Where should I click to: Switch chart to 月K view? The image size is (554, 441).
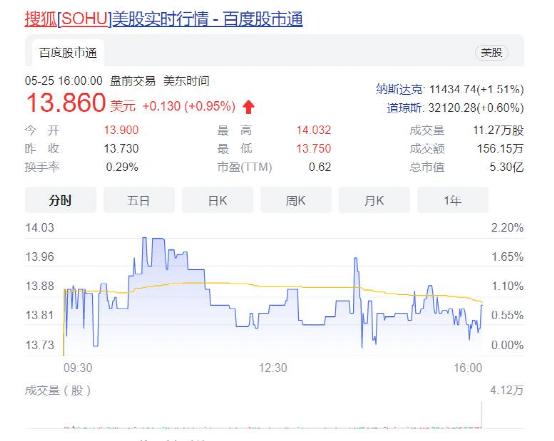pyautogui.click(x=374, y=200)
